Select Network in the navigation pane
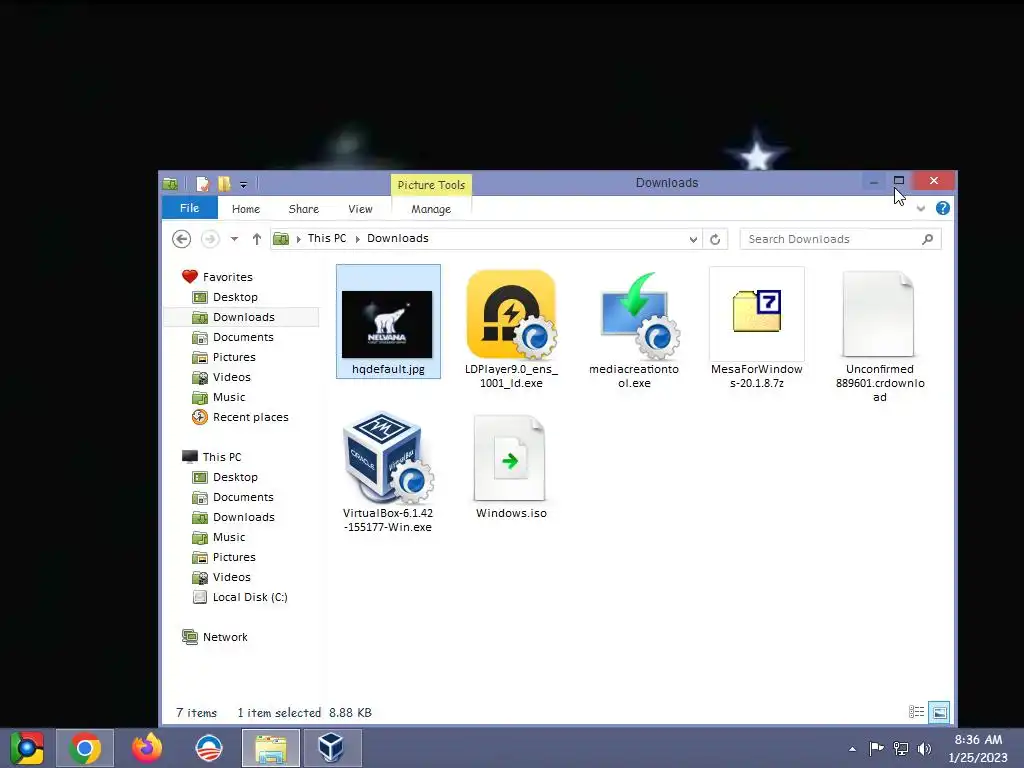The height and width of the screenshot is (768, 1024). coord(225,637)
